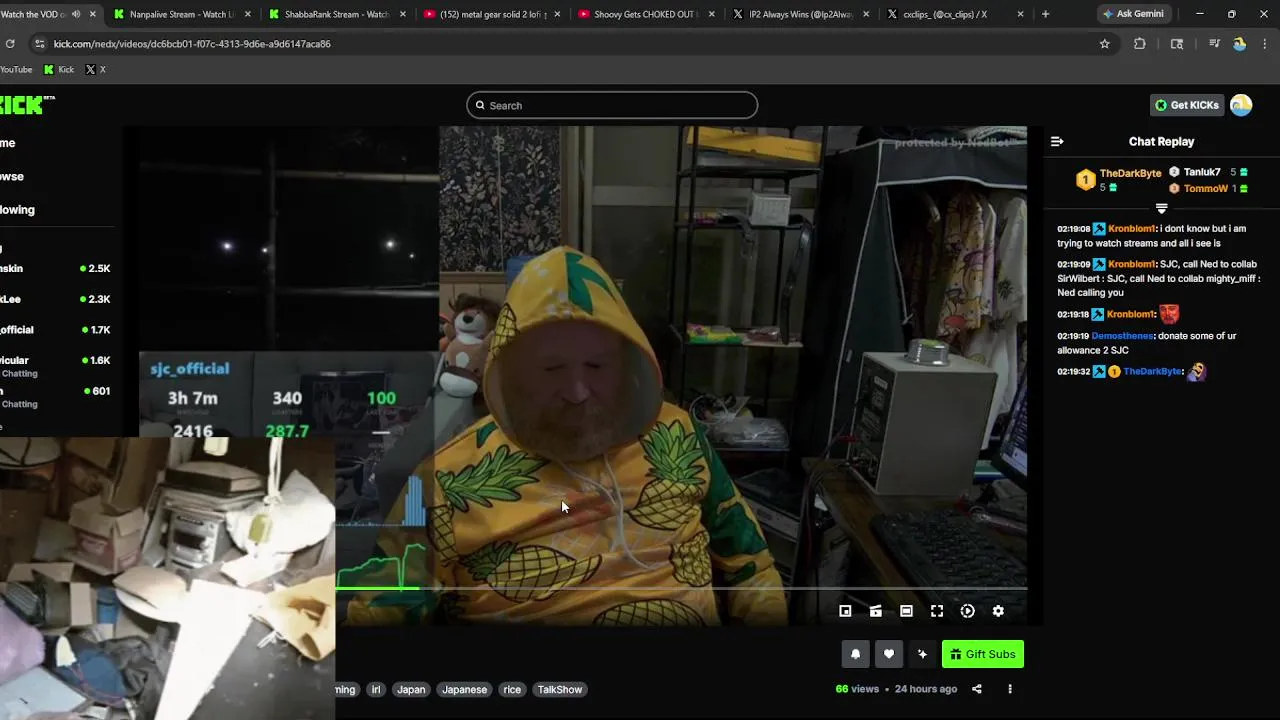
Task: View site information icon in address bar
Action: (x=39, y=44)
